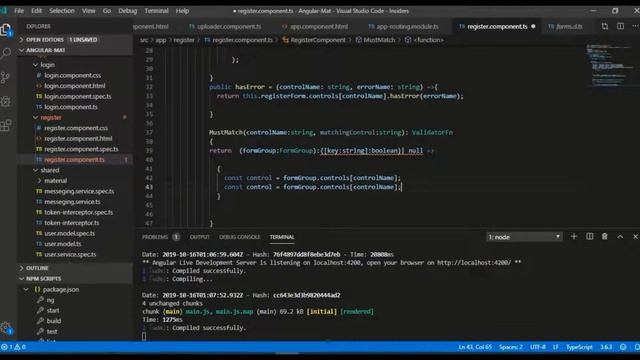This screenshot has width=640, height=360.
Task: Collapse the shared folder
Action: point(49,170)
